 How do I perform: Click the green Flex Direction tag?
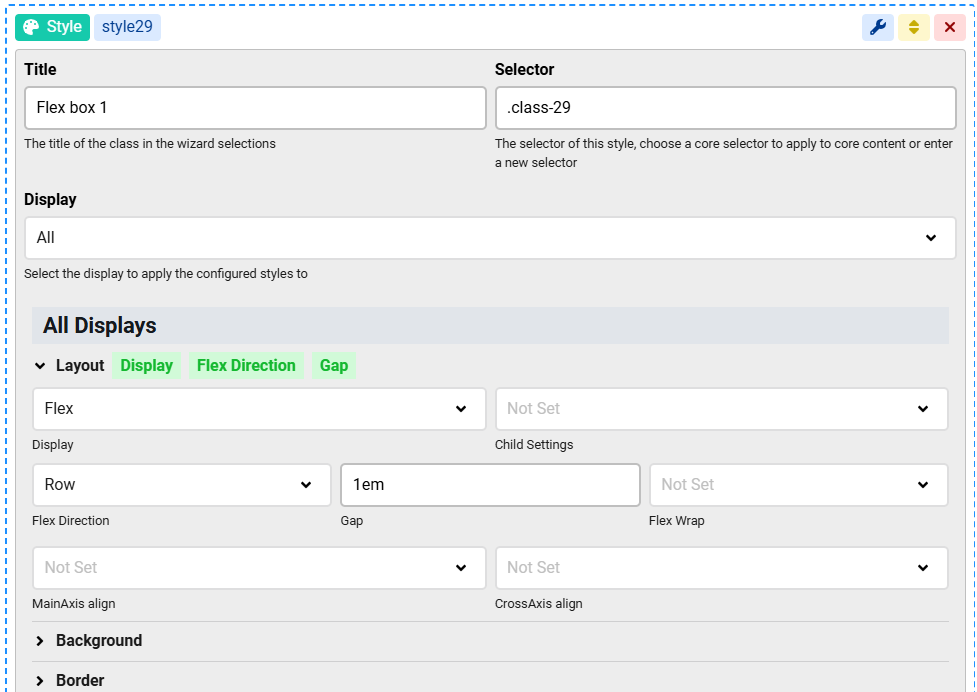click(x=246, y=366)
